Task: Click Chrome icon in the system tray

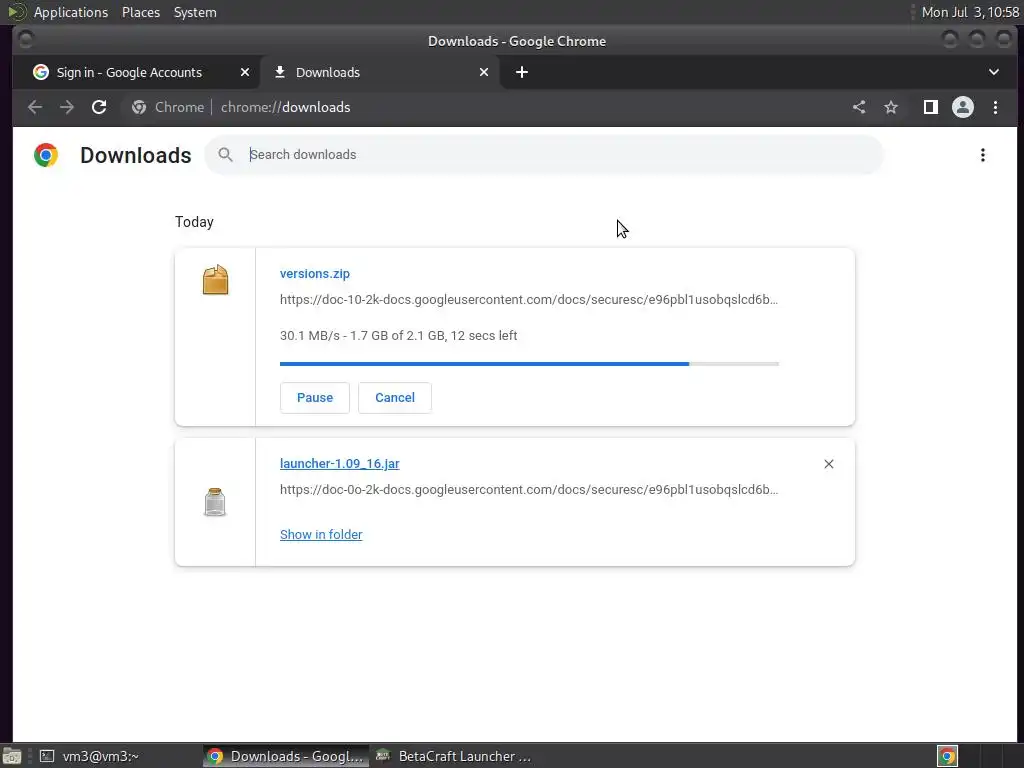Action: [x=947, y=756]
